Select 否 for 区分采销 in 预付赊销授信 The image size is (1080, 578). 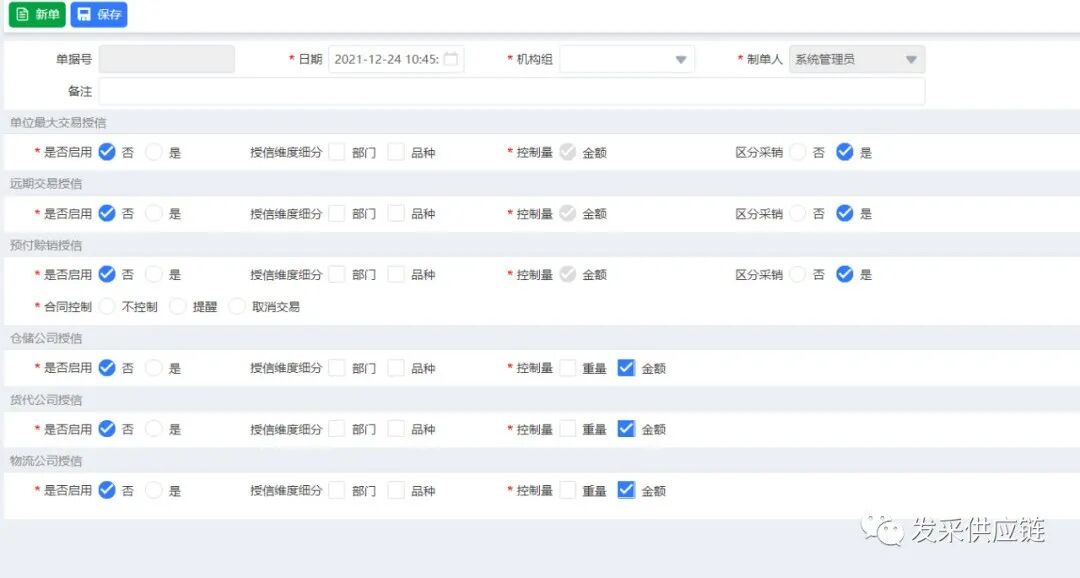coord(798,274)
